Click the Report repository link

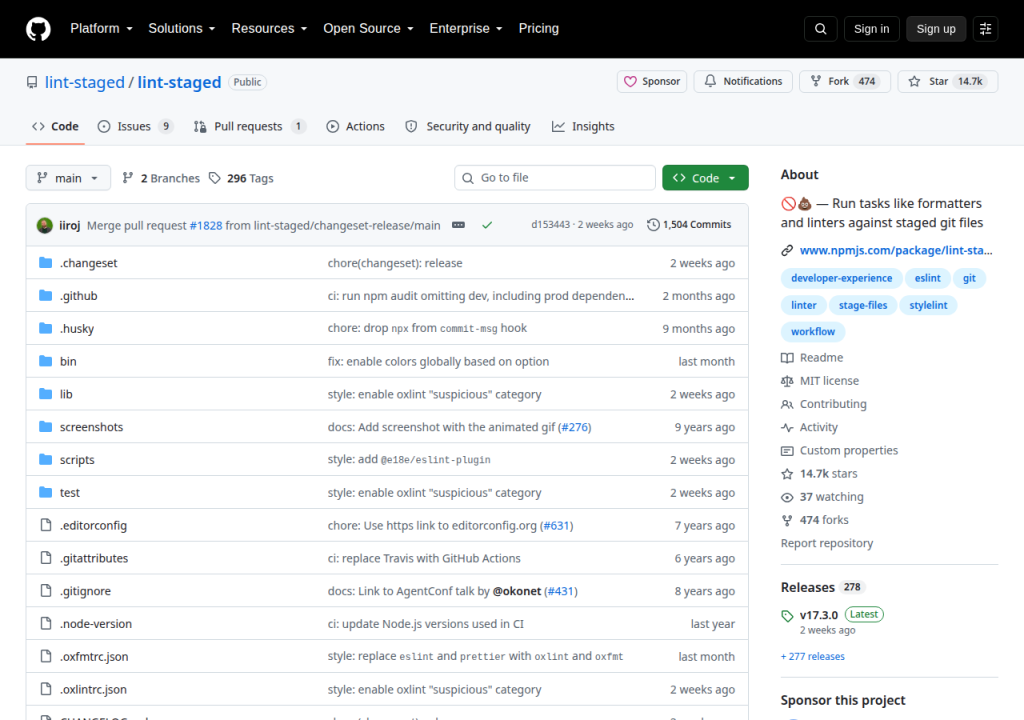pyautogui.click(x=827, y=544)
